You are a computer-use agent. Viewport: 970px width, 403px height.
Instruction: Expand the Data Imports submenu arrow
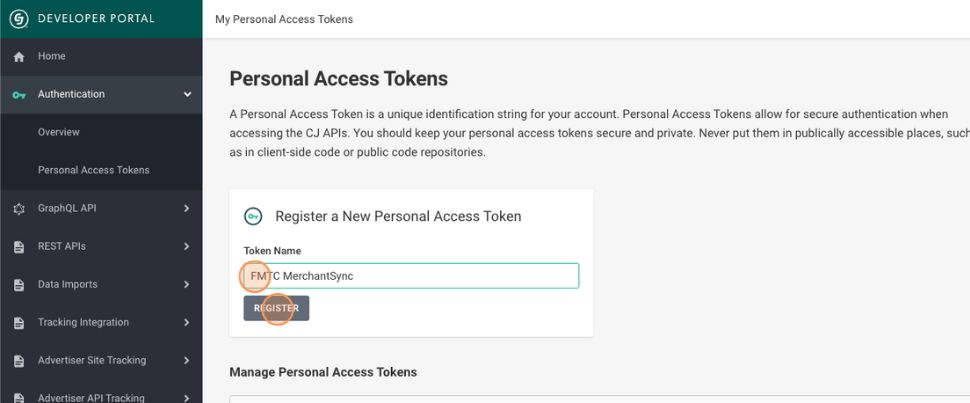pos(187,285)
